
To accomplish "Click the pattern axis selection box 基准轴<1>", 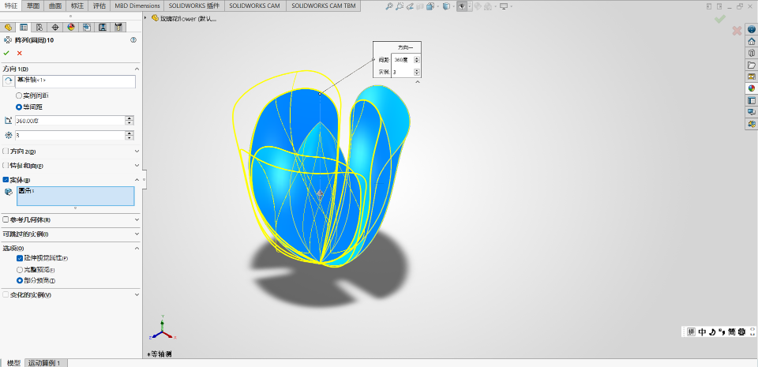I will click(75, 81).
